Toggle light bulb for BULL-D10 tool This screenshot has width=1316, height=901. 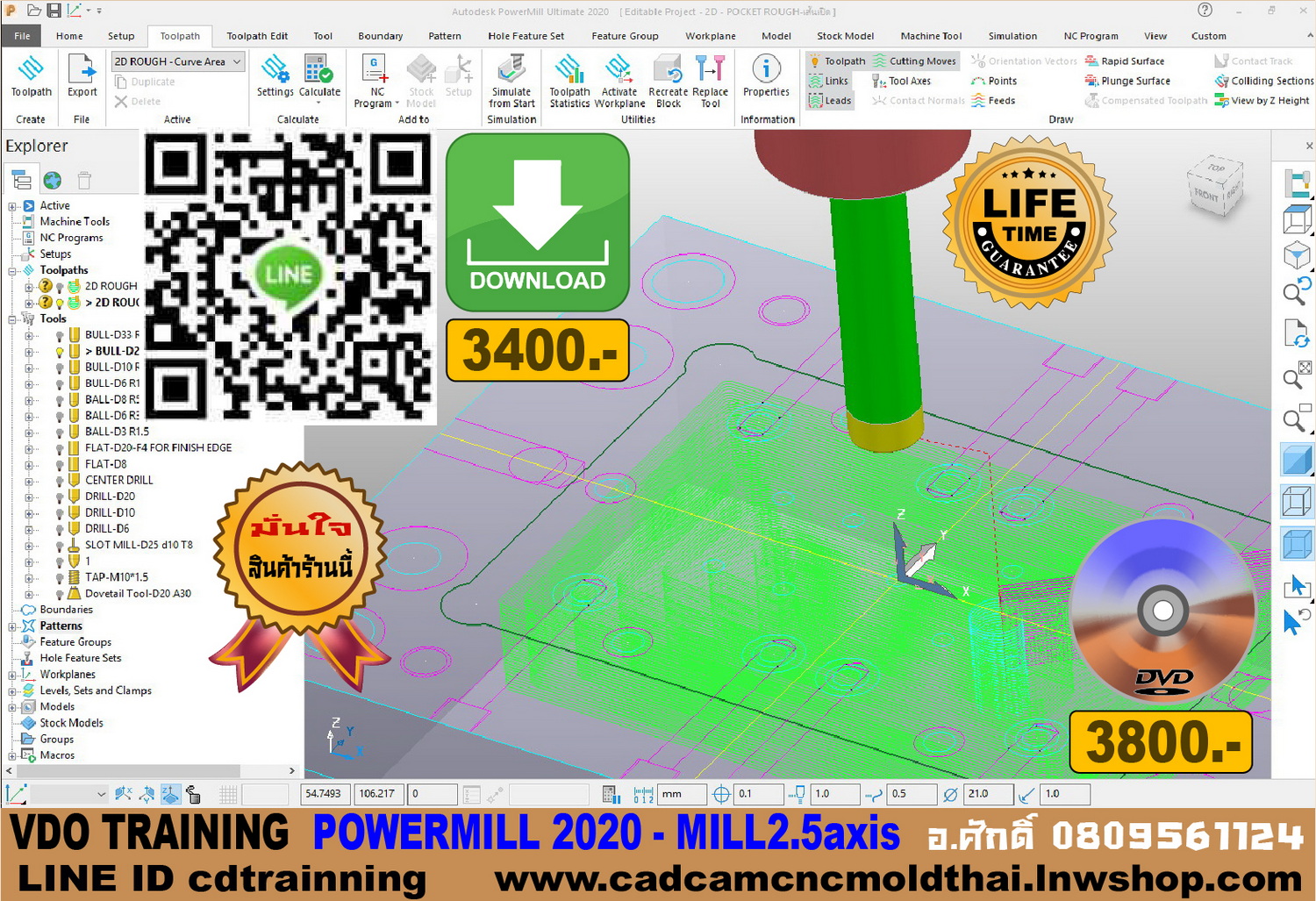tap(60, 368)
